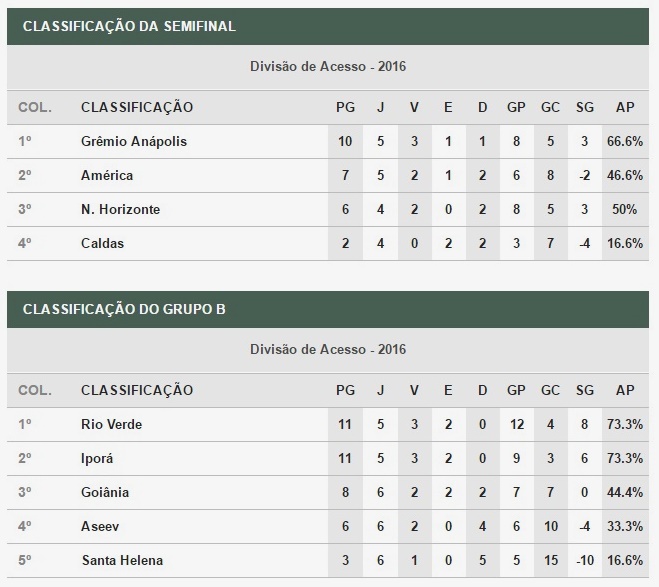Screen dimensions: 659x587
Task: Click N. Horizonte team name
Action: pyautogui.click(x=121, y=209)
